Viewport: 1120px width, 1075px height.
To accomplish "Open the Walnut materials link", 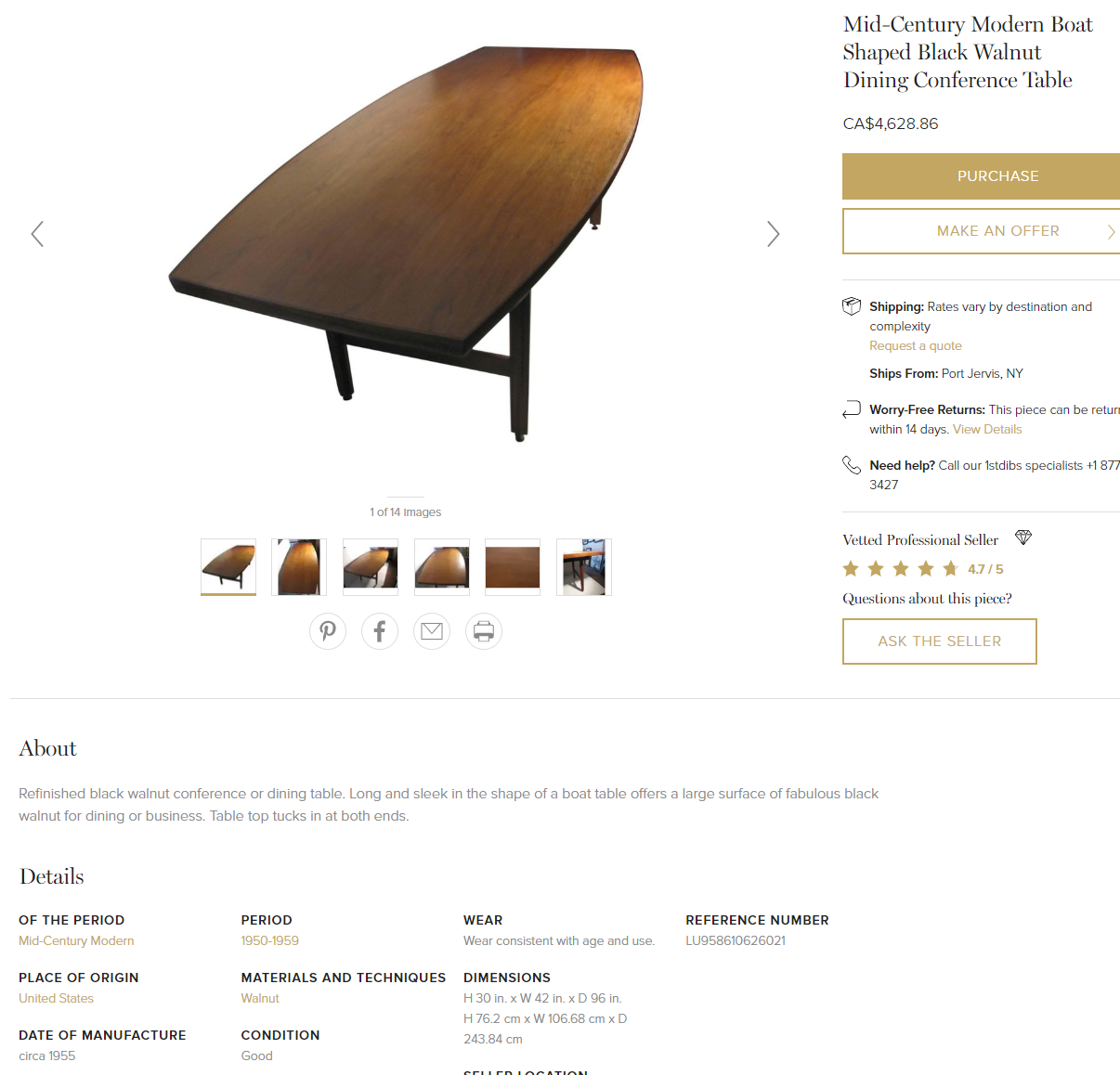I will pyautogui.click(x=260, y=998).
